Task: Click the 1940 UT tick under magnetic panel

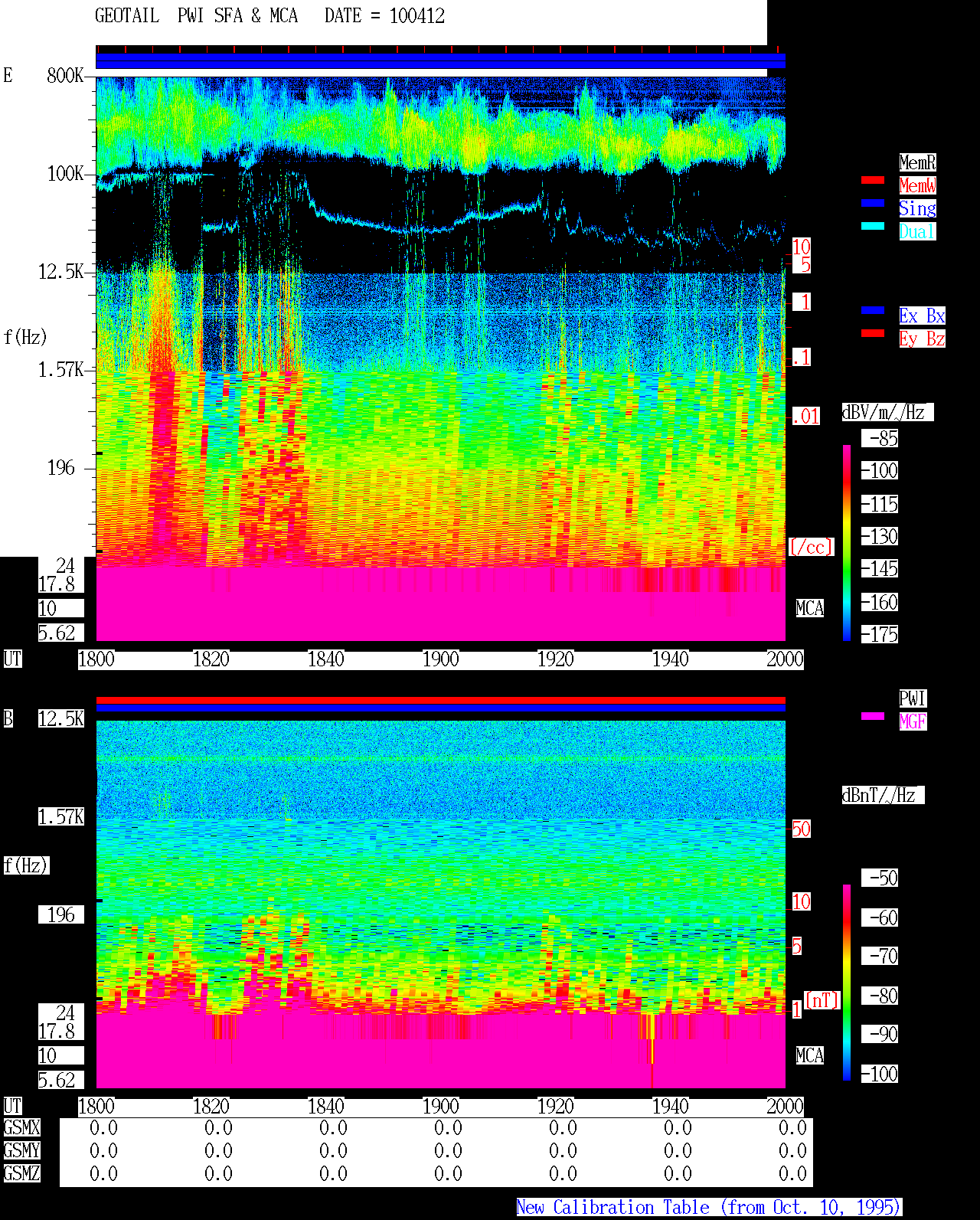Action: pyautogui.click(x=670, y=1106)
